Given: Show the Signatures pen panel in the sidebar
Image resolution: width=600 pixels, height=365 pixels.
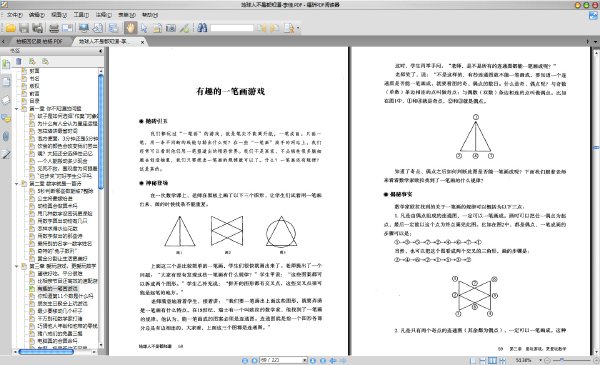Looking at the screenshot, I should pyautogui.click(x=6, y=154).
